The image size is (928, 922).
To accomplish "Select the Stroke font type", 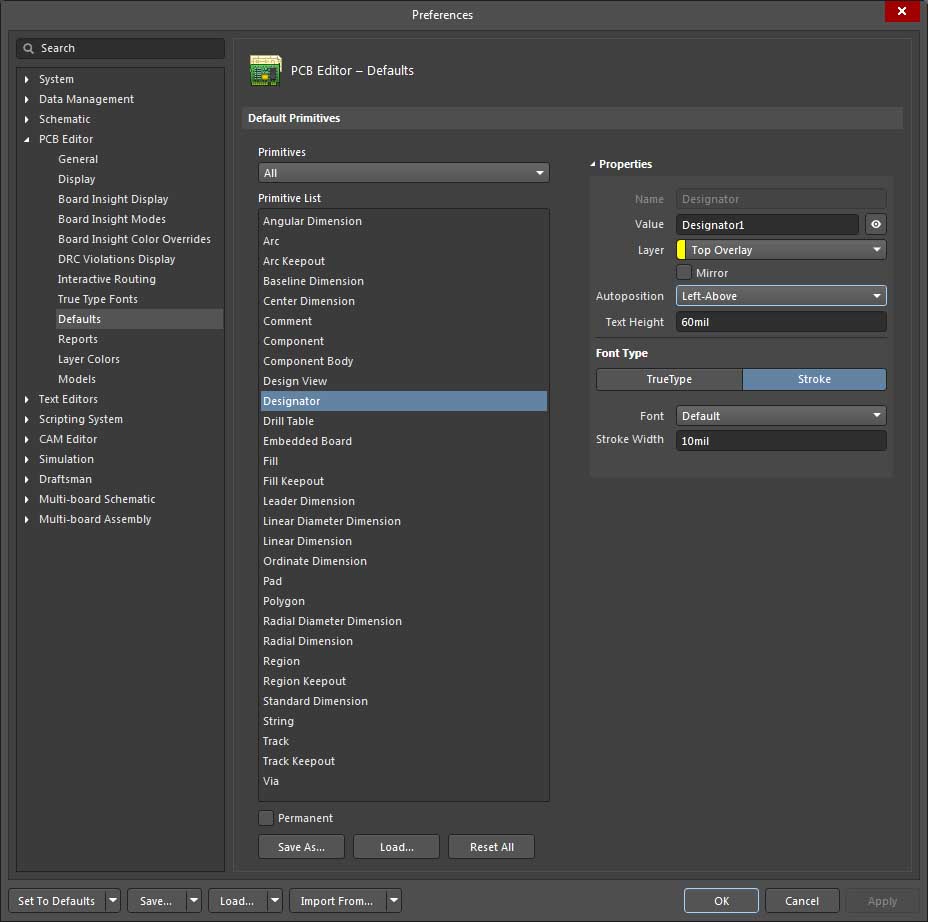I will pos(814,379).
